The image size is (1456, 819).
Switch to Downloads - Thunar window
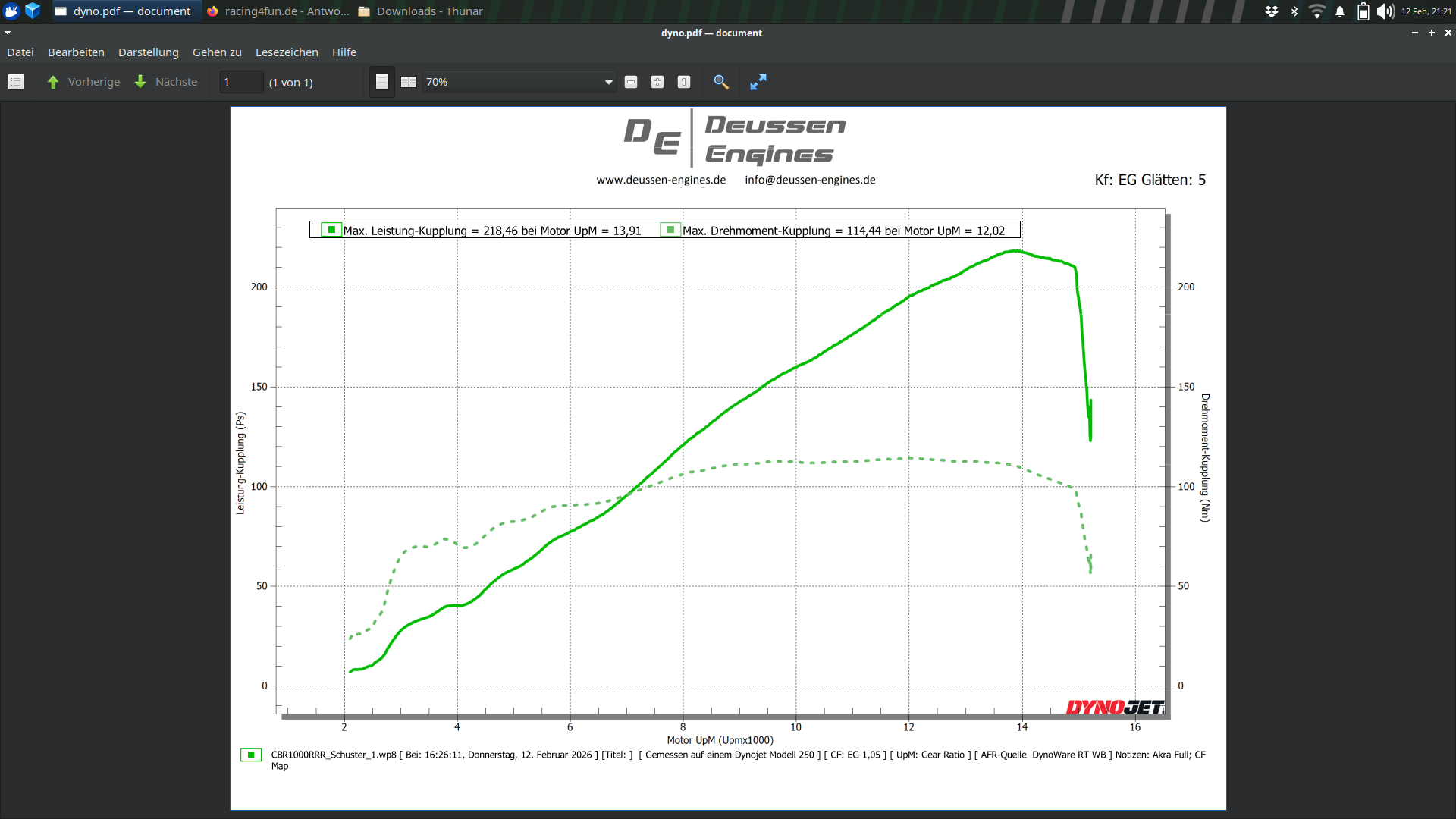421,11
